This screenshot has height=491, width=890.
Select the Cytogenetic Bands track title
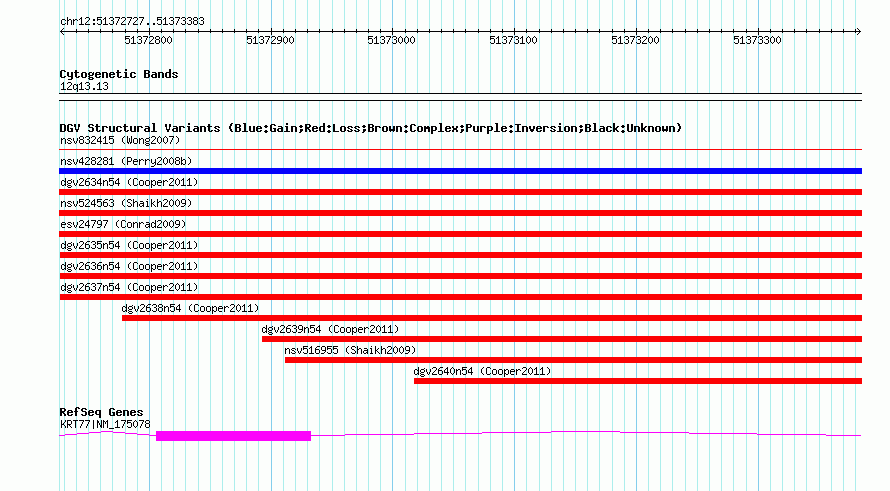pyautogui.click(x=119, y=74)
